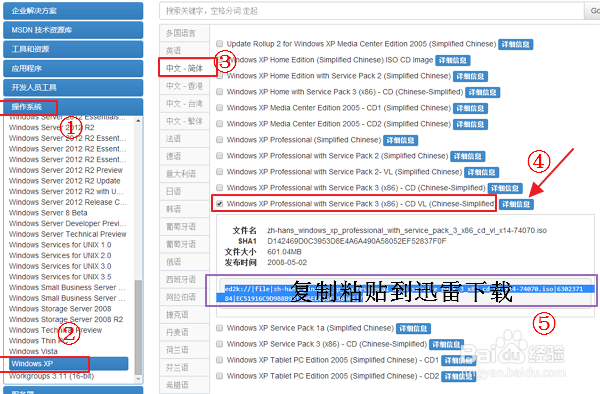Switch to the 韩语 language tab
Screen dimensions: 600x394
(x=184, y=209)
